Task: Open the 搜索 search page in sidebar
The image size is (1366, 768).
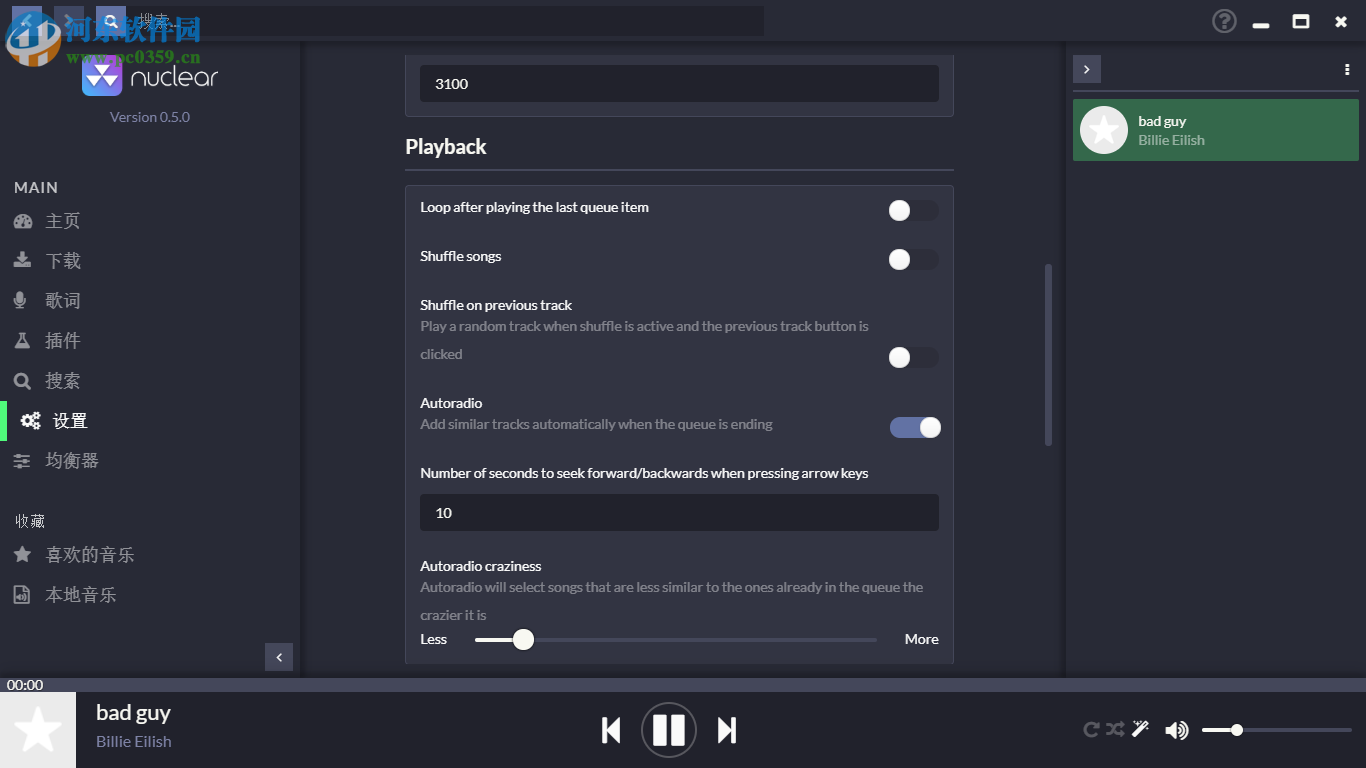Action: [x=150, y=381]
